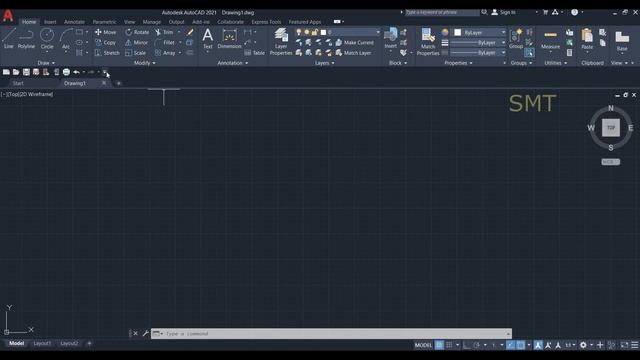
Task: Toggle ortho mode in status bar
Action: [467, 345]
